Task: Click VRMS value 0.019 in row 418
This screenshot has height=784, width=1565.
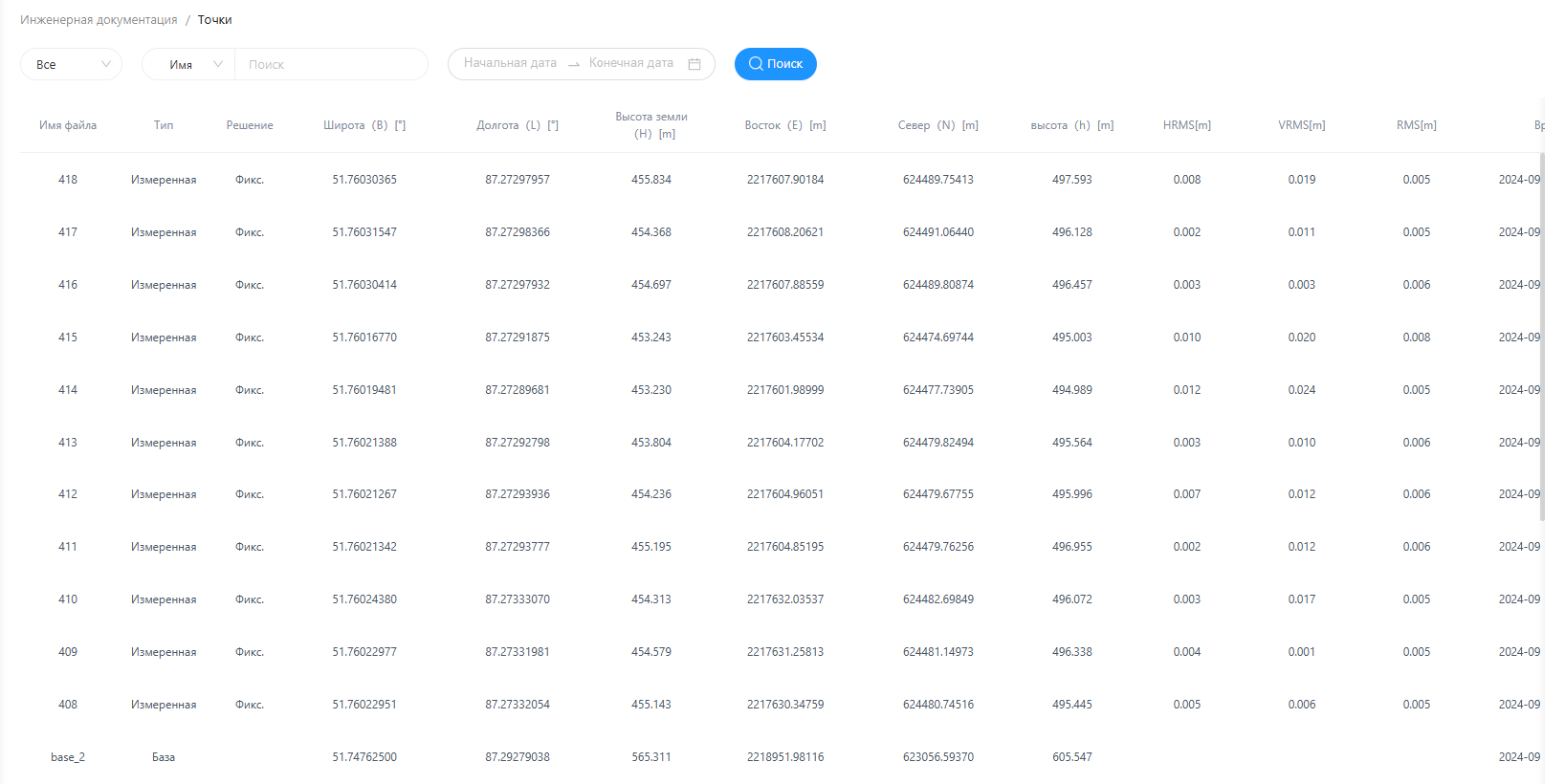Action: tap(1302, 180)
